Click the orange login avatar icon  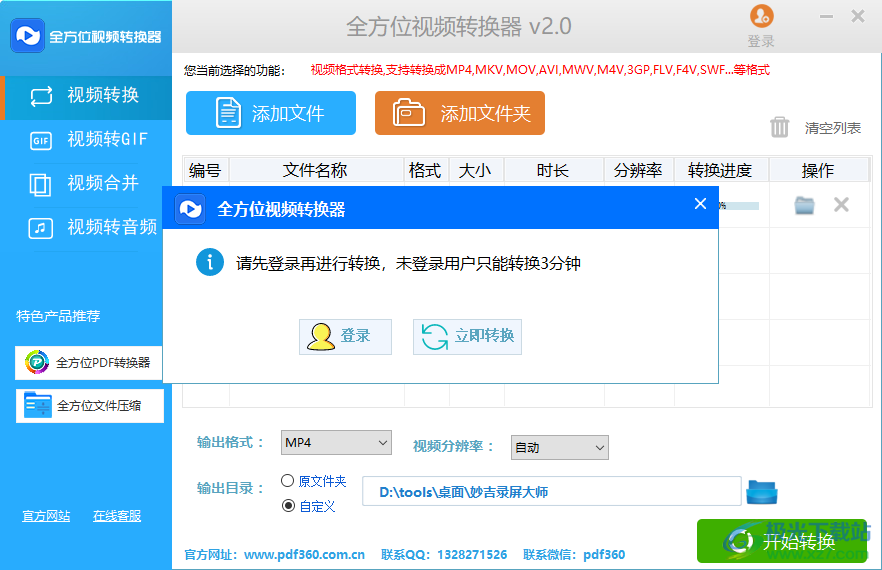[762, 16]
